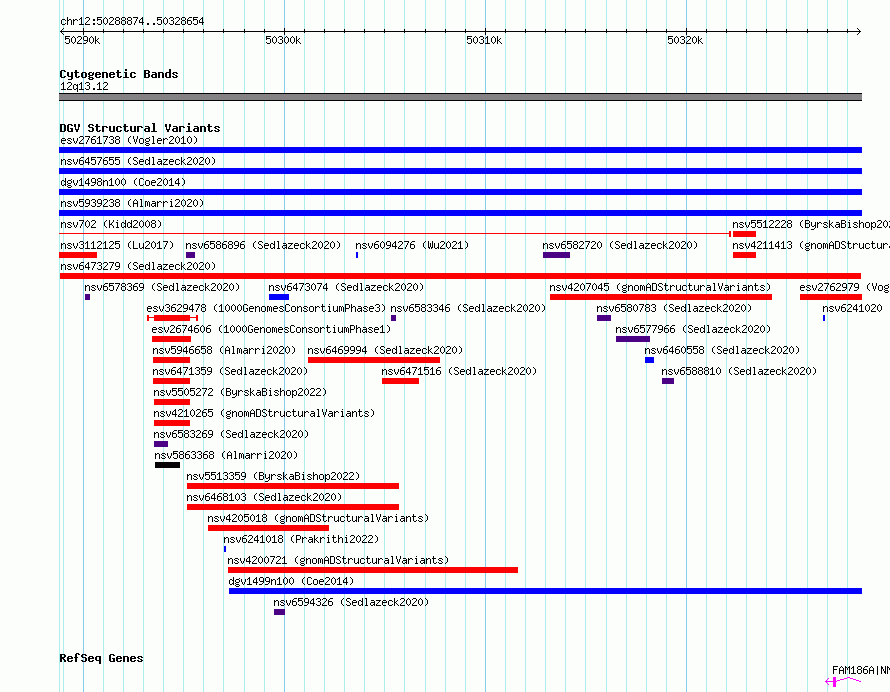Click the chr12:50288874..50328654 region text
The image size is (890, 692).
coord(132,22)
